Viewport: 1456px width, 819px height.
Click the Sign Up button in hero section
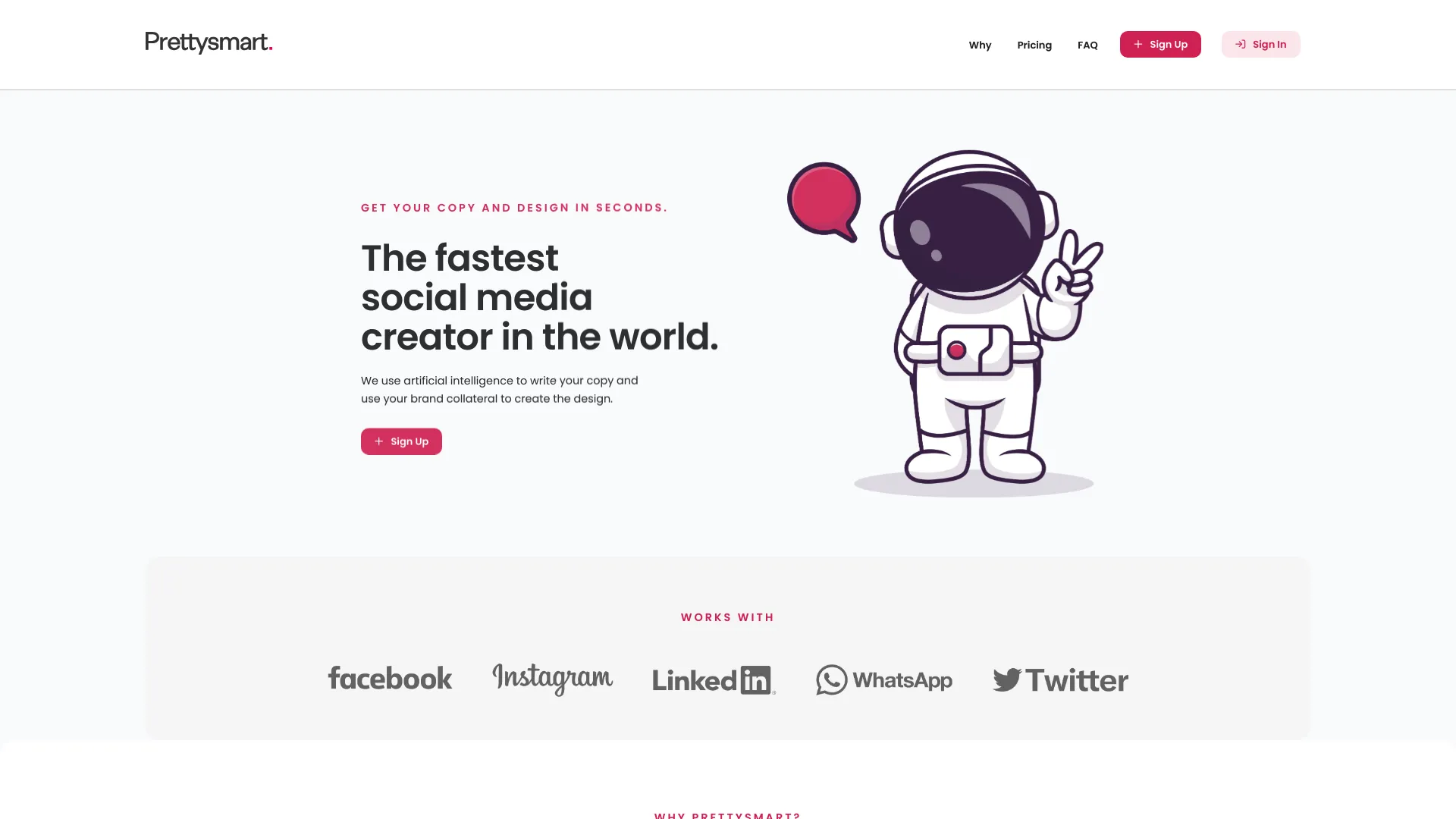[401, 441]
